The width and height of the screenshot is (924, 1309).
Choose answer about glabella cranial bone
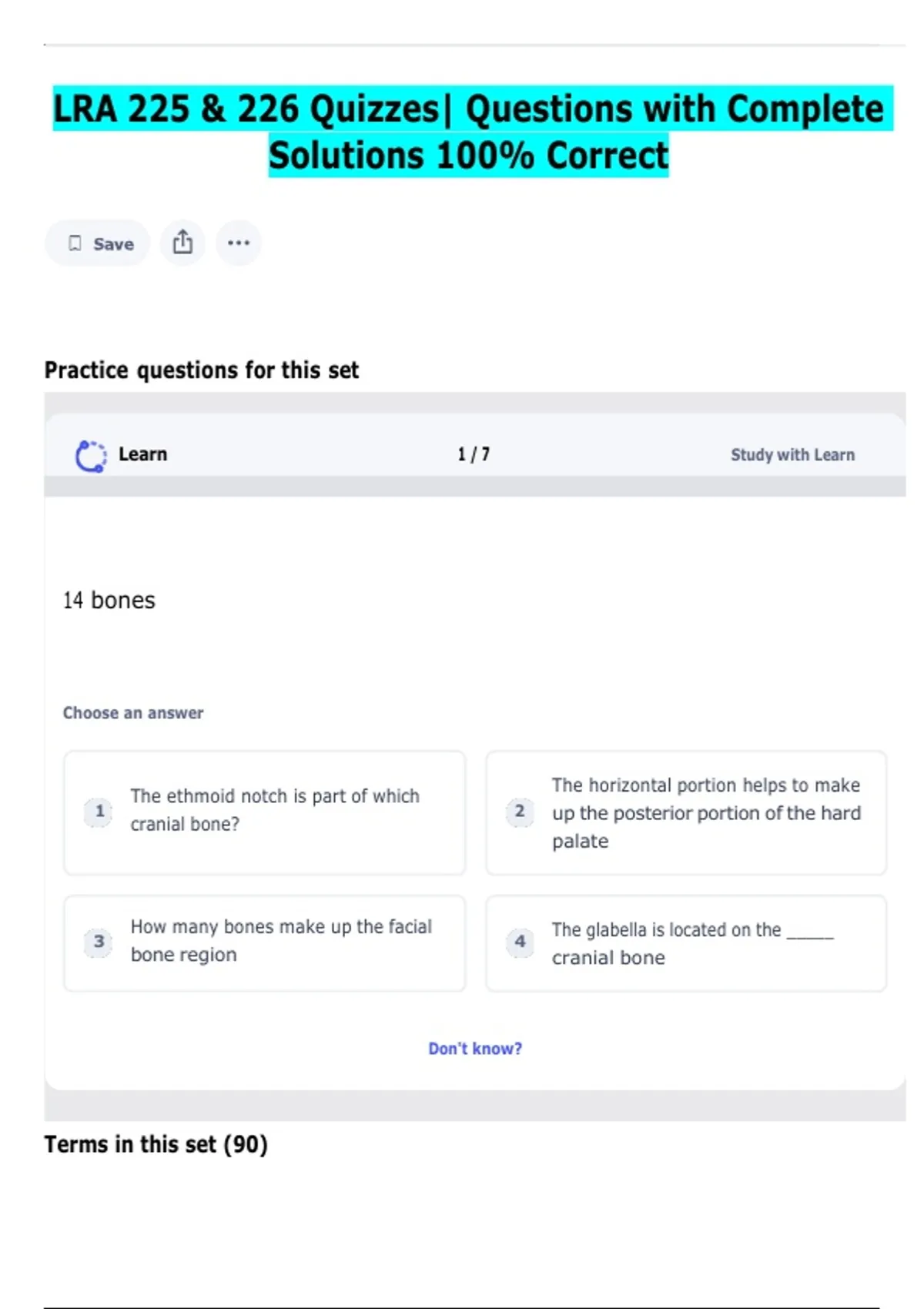(x=691, y=943)
